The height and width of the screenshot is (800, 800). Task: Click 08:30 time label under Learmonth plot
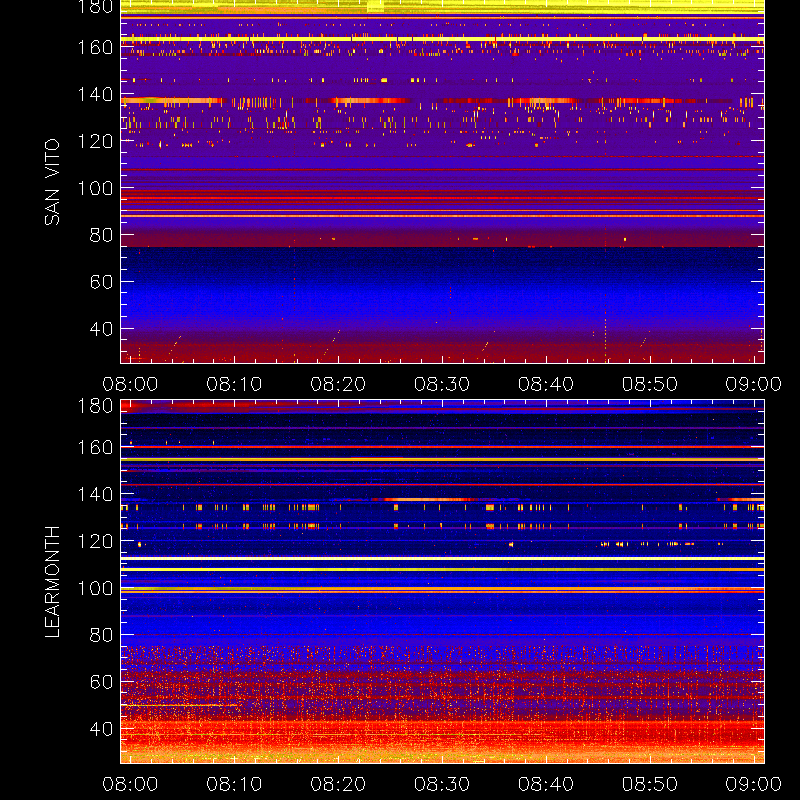click(x=442, y=784)
